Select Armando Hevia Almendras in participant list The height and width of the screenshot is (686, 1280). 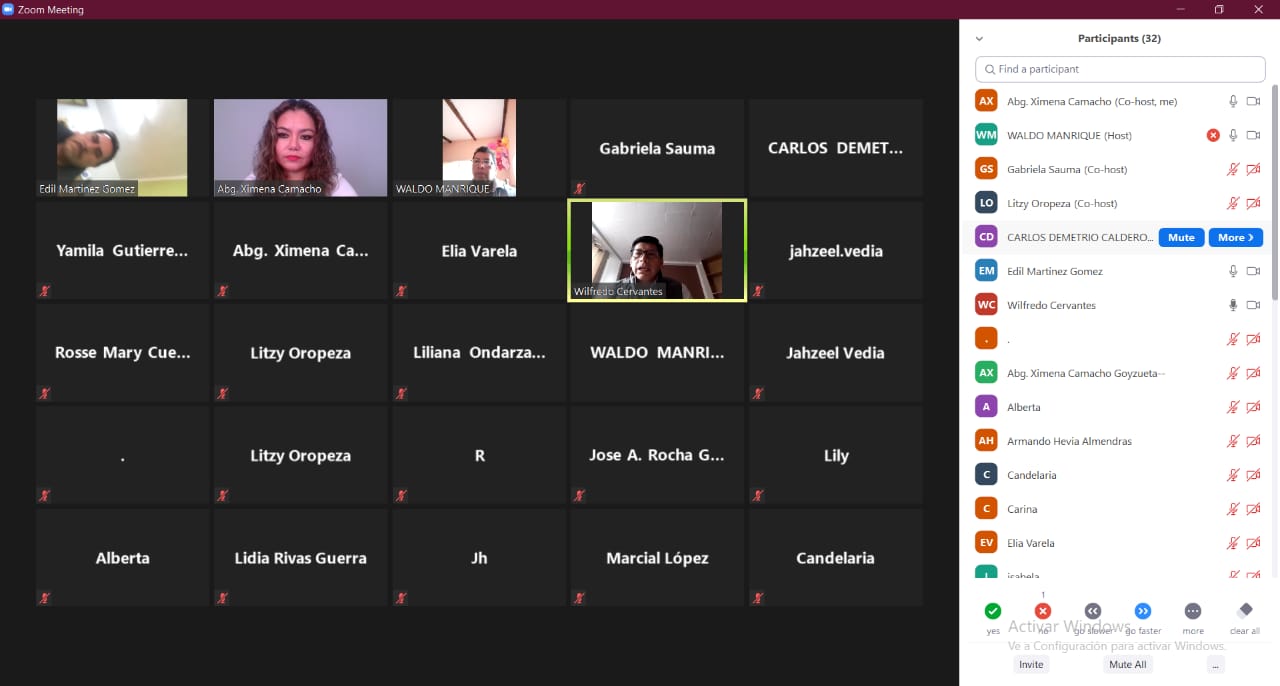point(1070,442)
